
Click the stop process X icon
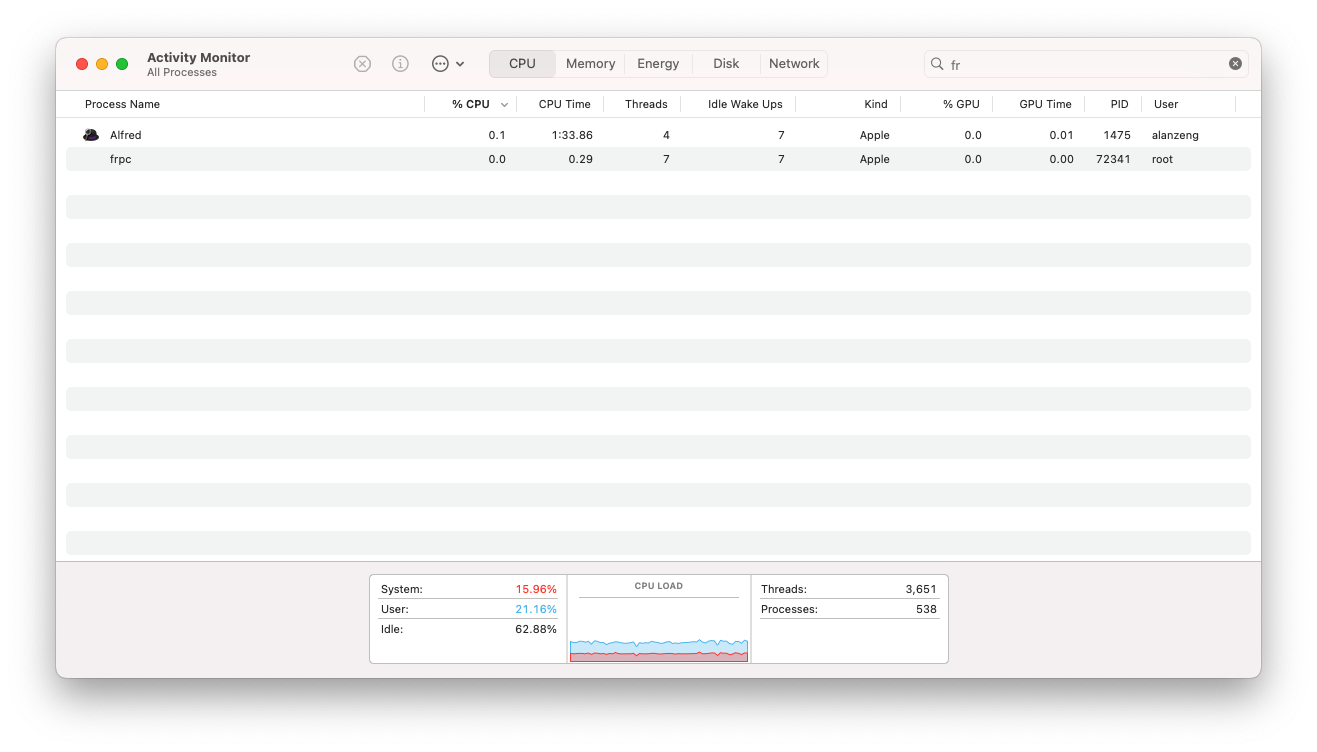[x=362, y=64]
